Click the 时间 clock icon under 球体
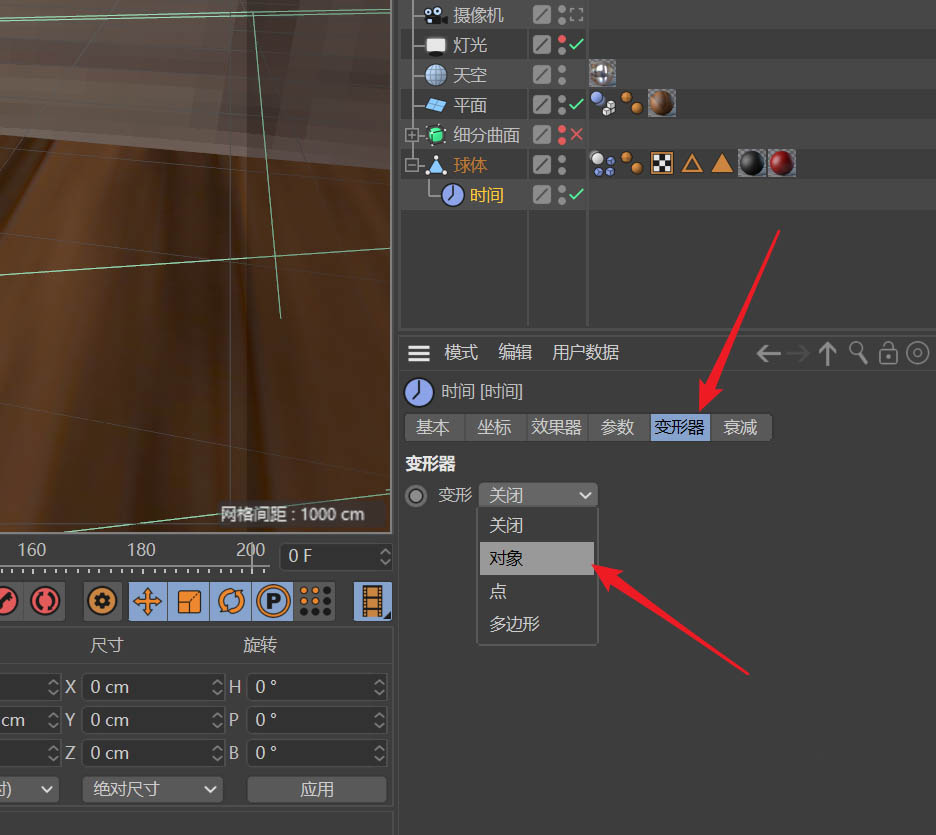Image resolution: width=936 pixels, height=835 pixels. point(451,194)
